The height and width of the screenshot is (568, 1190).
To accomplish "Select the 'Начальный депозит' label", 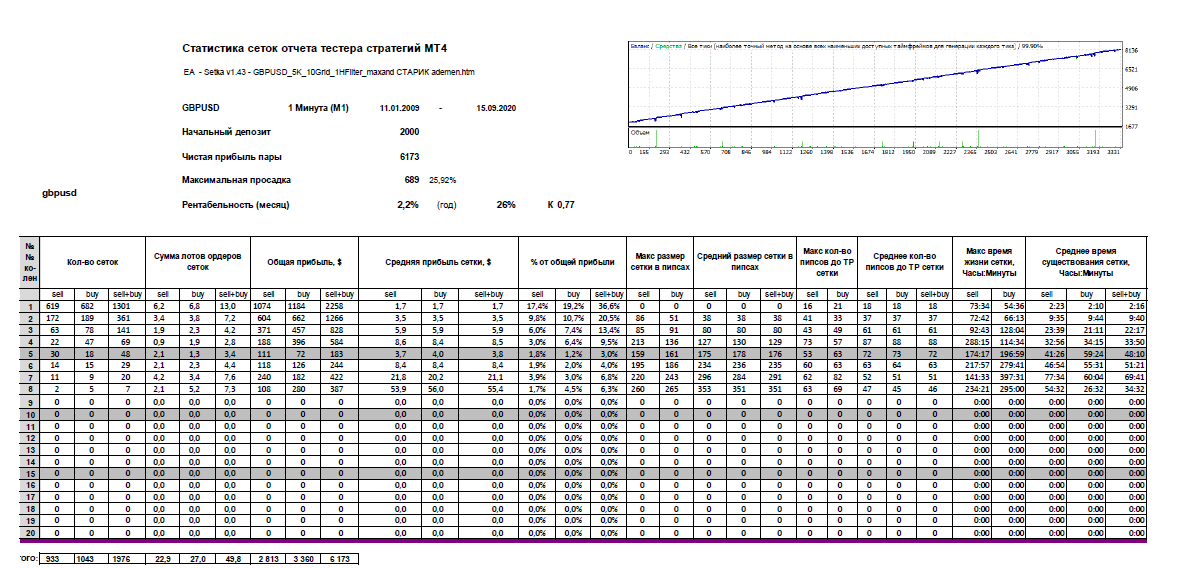I will click(226, 131).
